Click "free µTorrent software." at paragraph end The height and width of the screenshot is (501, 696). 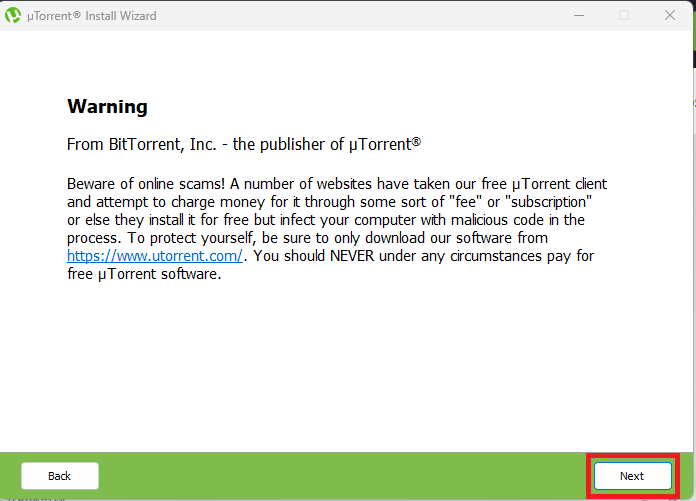pos(143,274)
